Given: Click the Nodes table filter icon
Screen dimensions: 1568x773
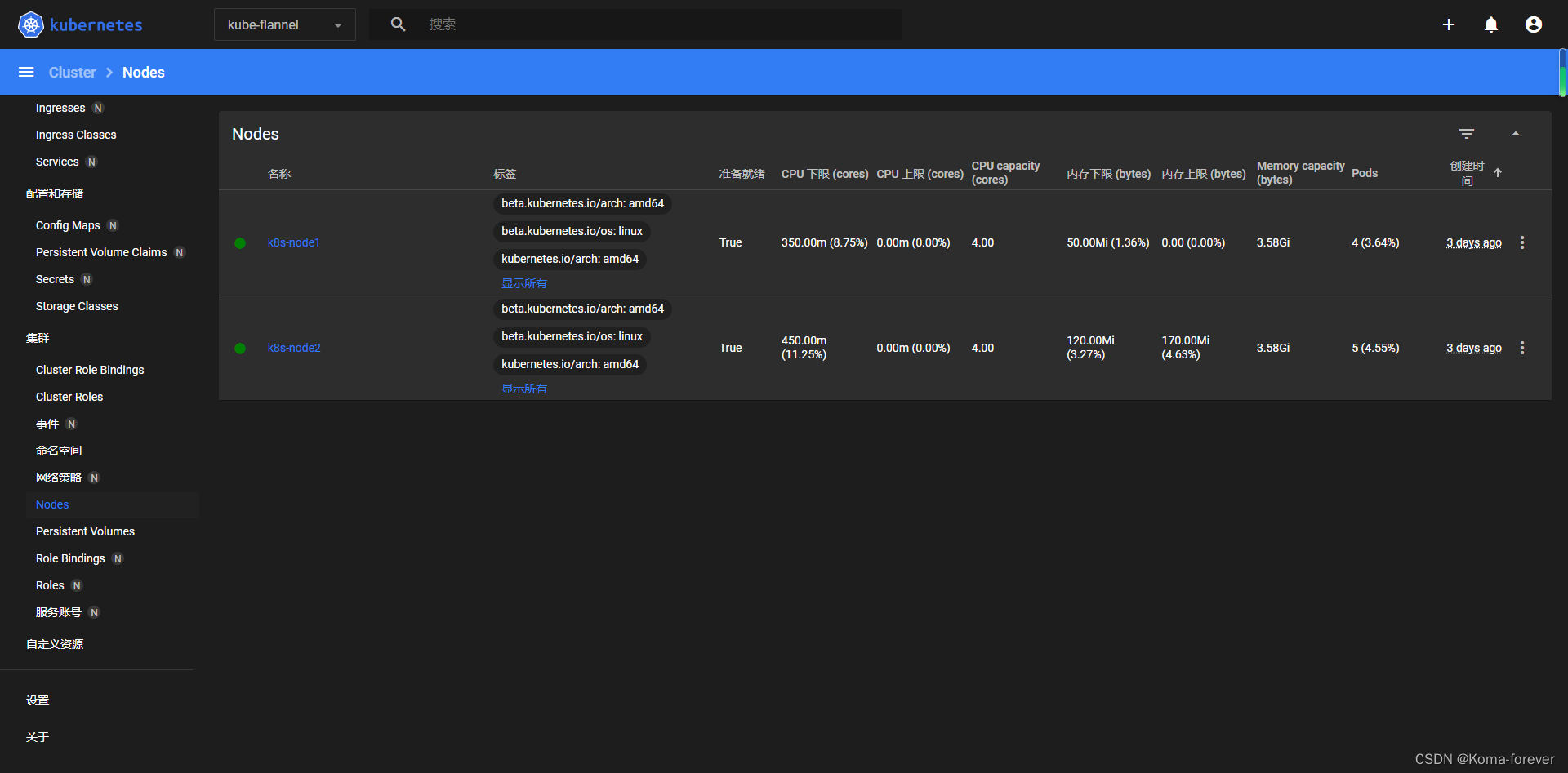Looking at the screenshot, I should point(1467,134).
